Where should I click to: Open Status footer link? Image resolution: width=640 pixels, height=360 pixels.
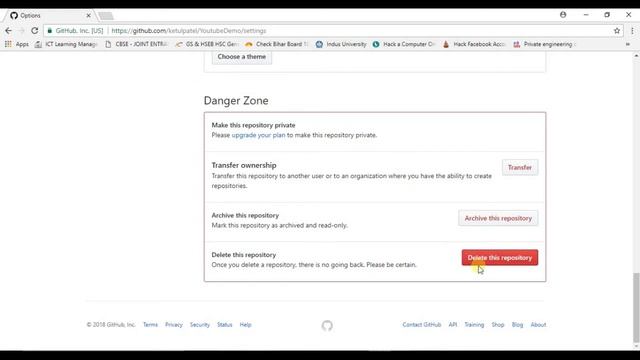[x=224, y=325]
